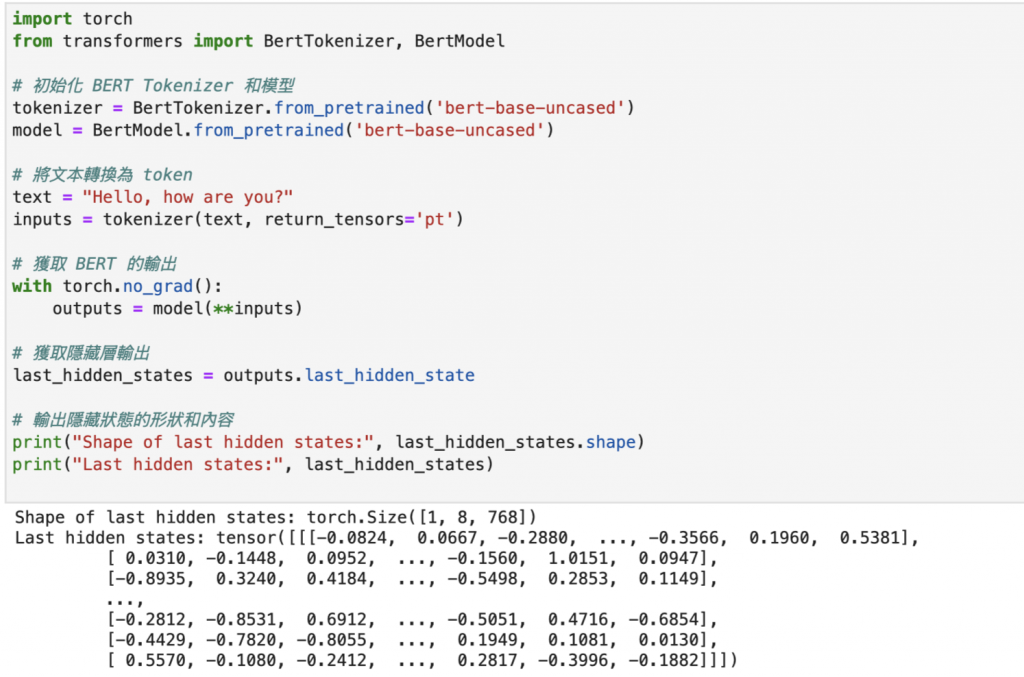
Task: Click the string "Hello, how are you?"
Action: click(x=187, y=197)
